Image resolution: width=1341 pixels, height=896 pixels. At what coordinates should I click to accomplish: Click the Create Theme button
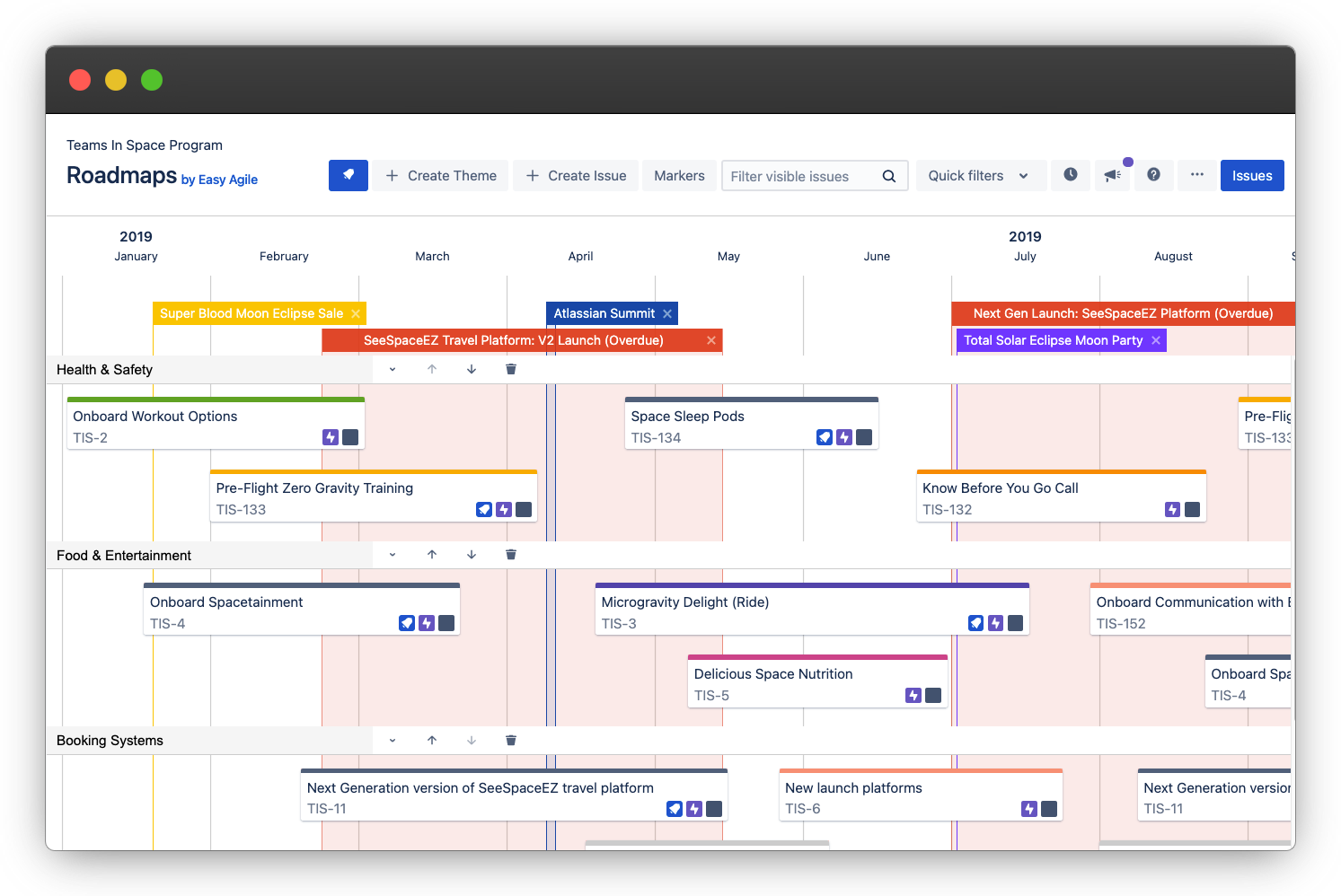(440, 175)
